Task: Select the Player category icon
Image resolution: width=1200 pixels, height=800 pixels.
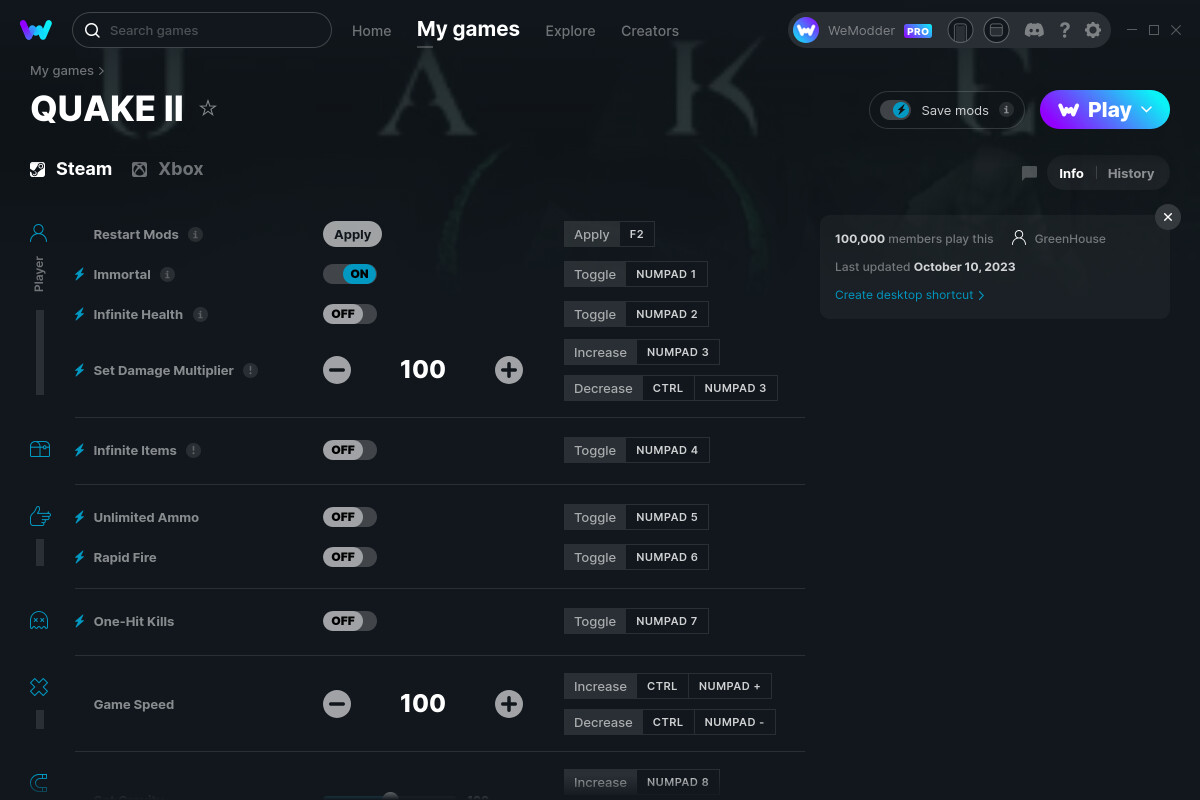Action: [39, 233]
